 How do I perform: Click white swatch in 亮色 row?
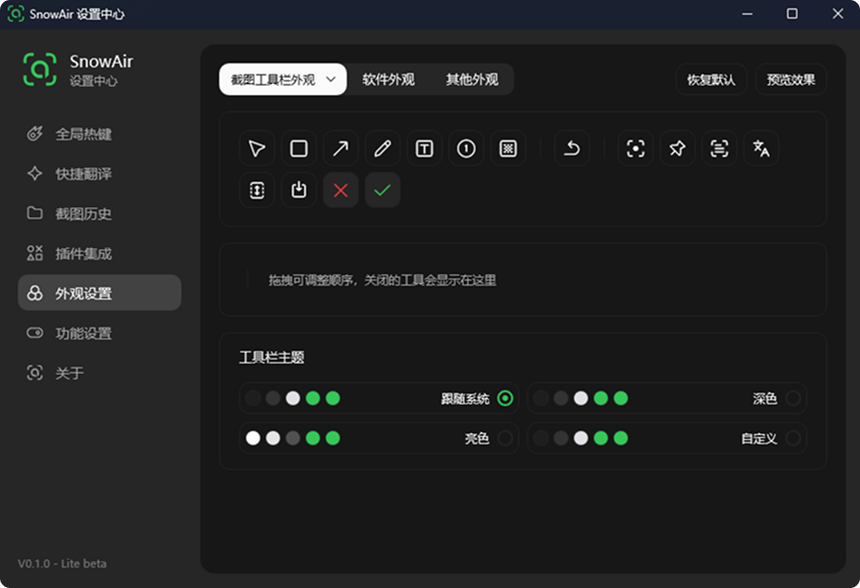pyautogui.click(x=253, y=438)
